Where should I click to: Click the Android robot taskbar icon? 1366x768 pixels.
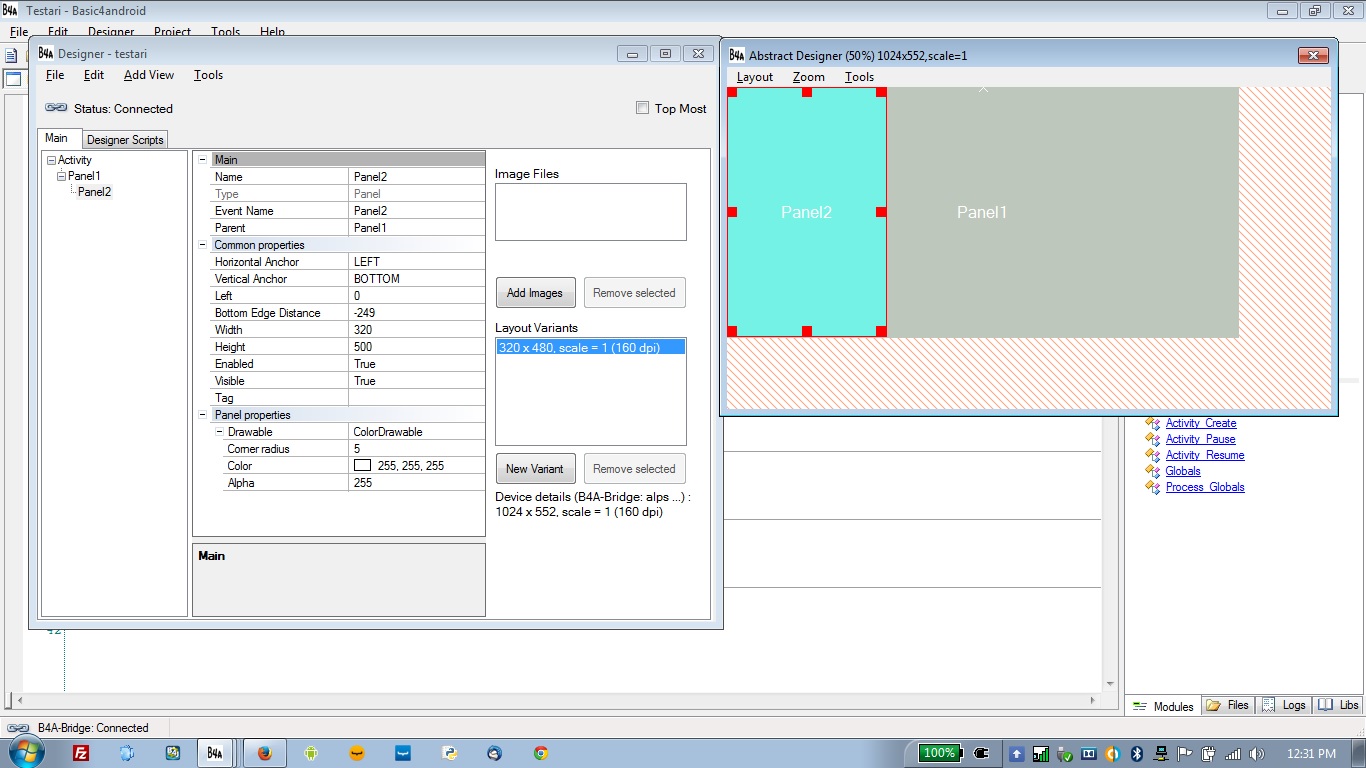pos(311,753)
